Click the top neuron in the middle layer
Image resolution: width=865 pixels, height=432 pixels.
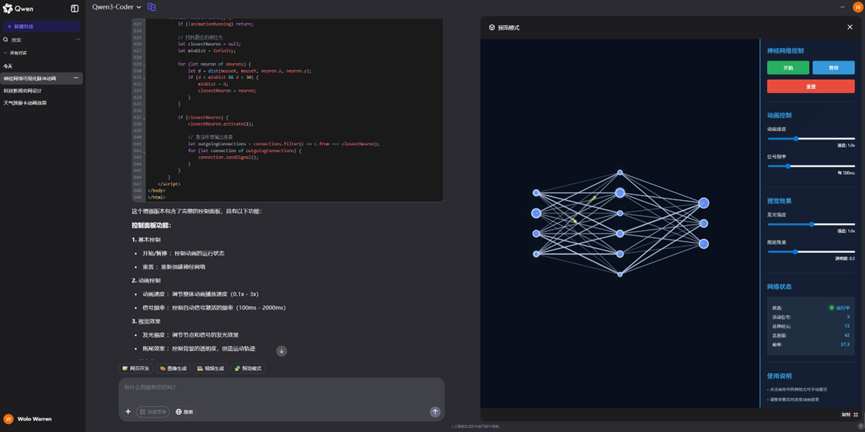click(620, 173)
